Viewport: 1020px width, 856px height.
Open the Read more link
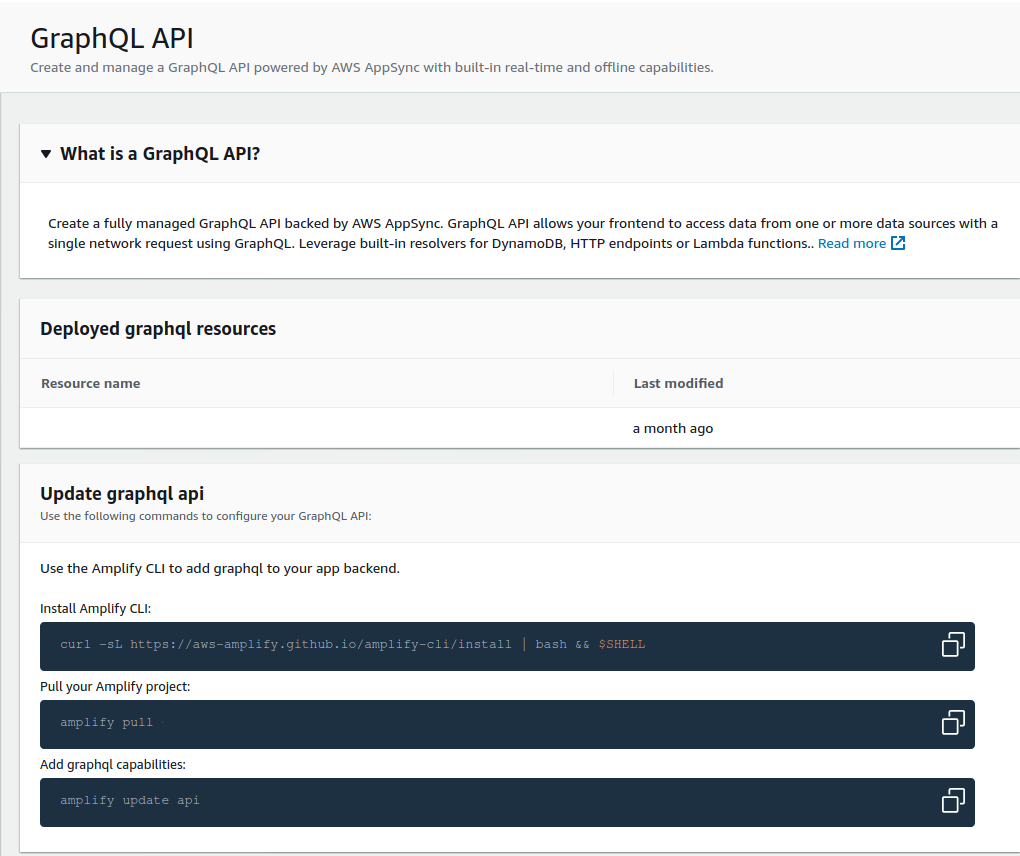(851, 242)
